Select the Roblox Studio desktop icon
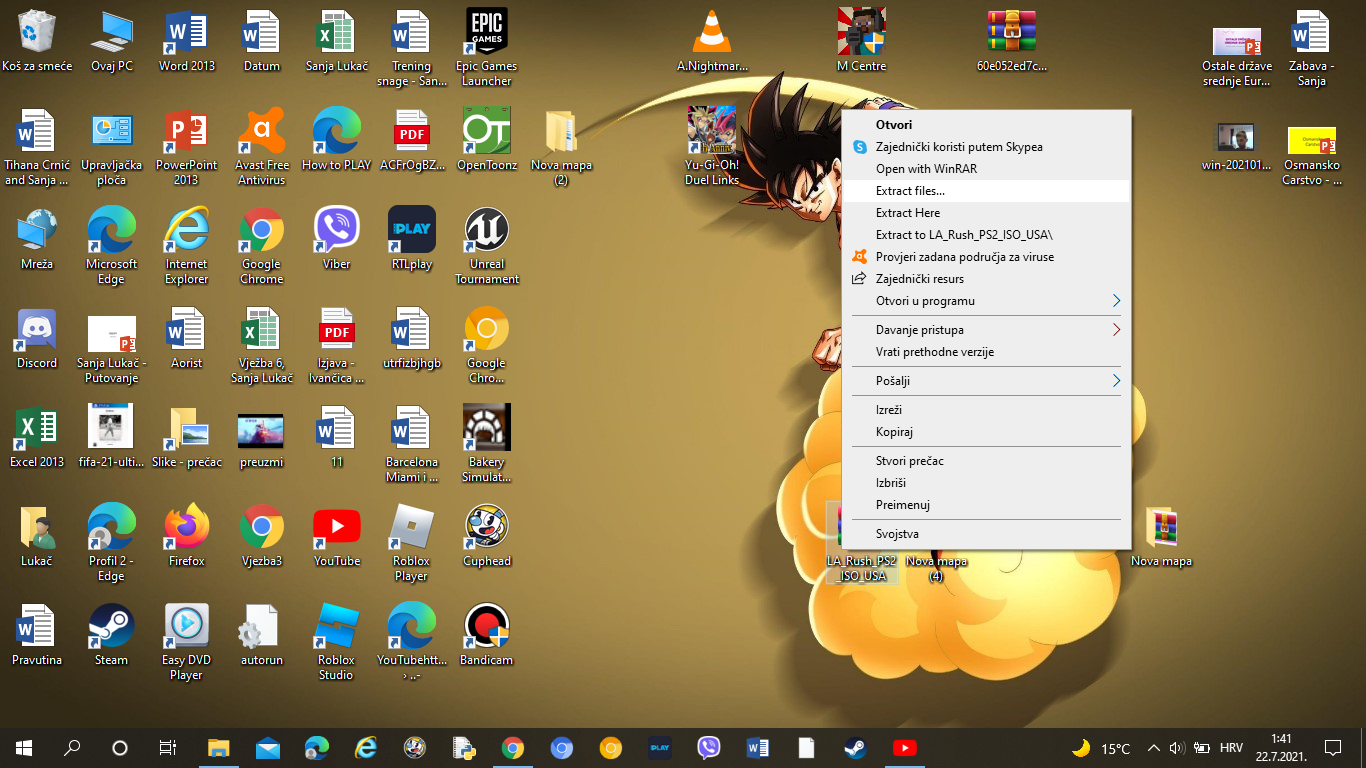The image size is (1366, 768). click(x=337, y=642)
